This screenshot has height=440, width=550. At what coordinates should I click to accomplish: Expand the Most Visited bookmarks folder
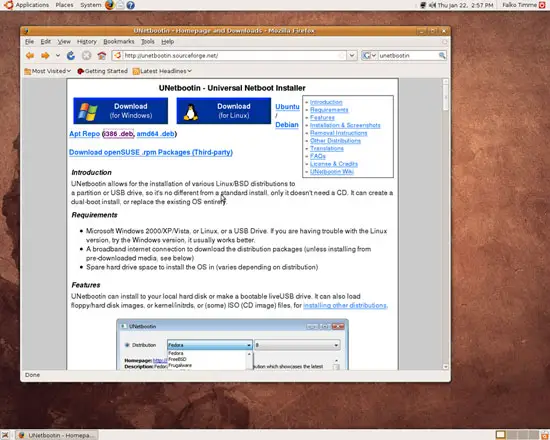point(48,71)
